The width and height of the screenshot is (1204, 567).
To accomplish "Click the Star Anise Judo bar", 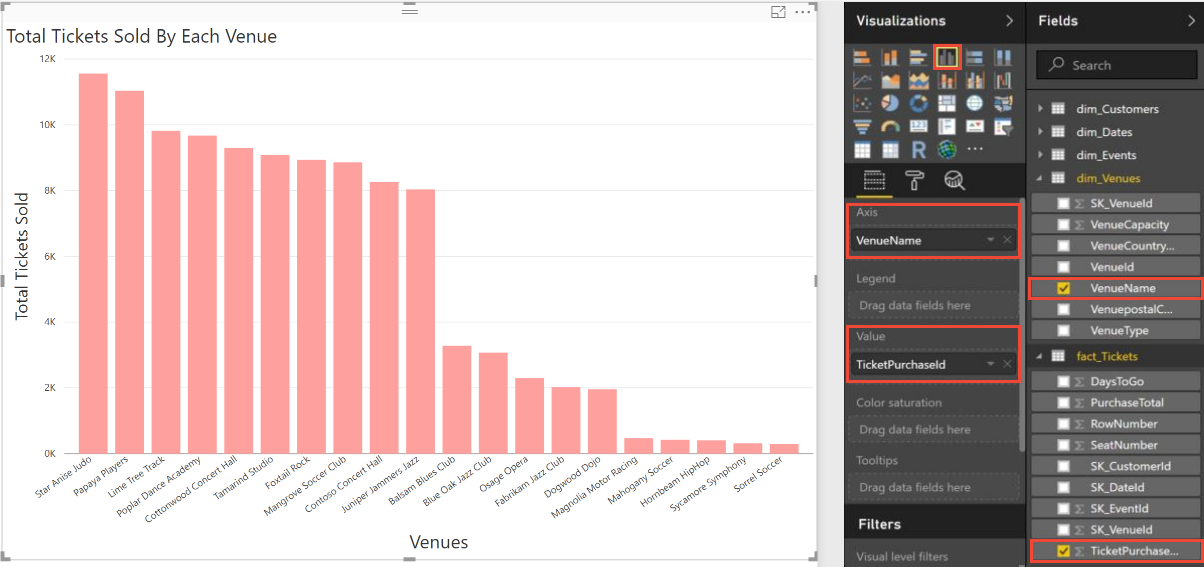I will 93,263.
